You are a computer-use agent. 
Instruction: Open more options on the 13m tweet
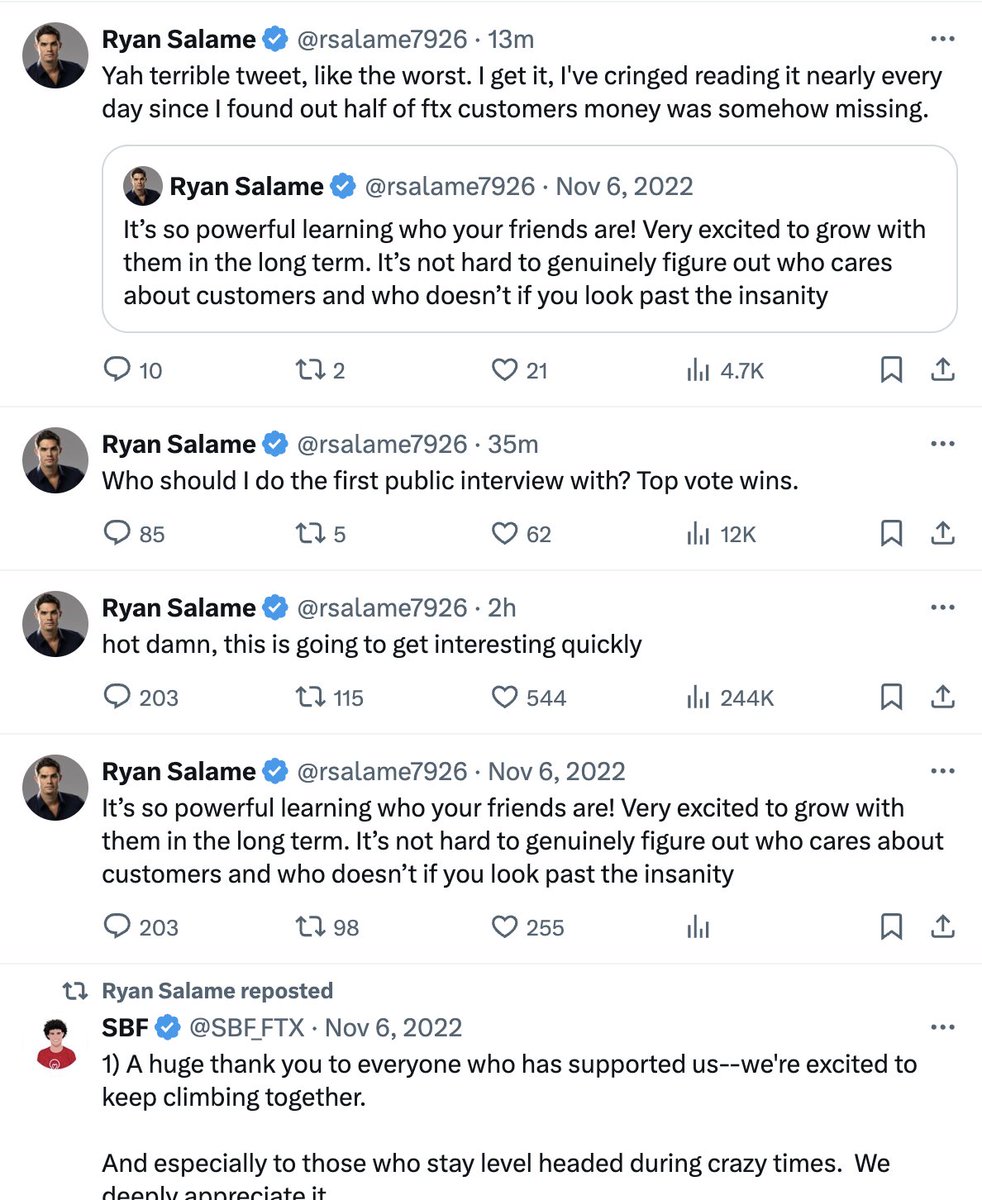942,40
